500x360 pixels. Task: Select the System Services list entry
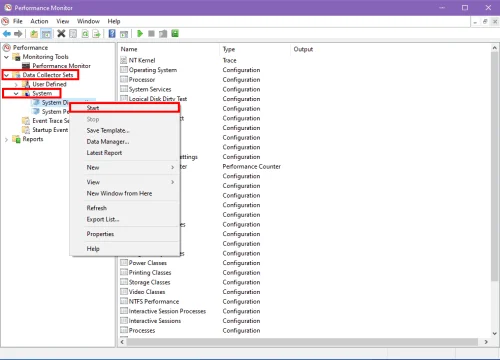[150, 89]
